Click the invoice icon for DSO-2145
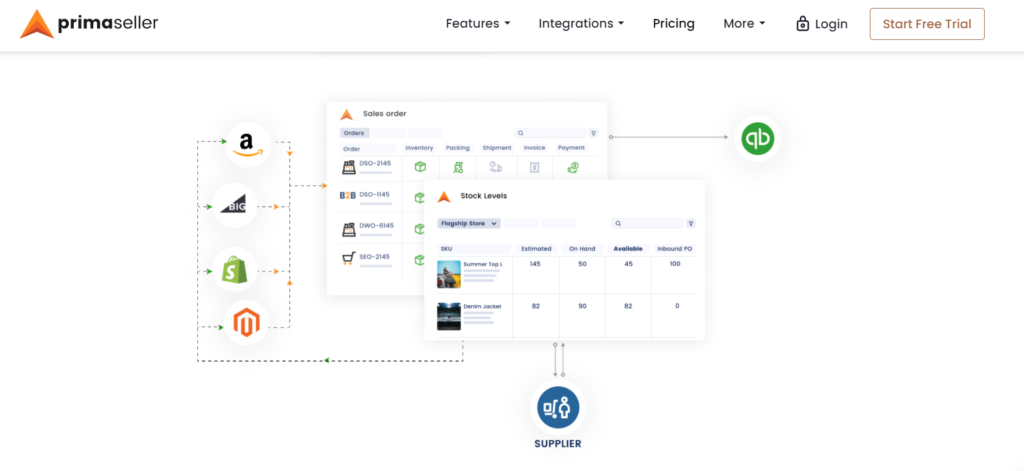Screen dimensions: 1024x471 (x=534, y=167)
